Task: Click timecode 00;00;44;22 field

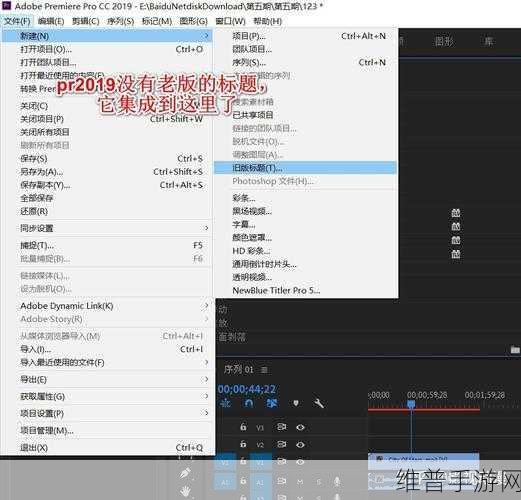Action: [247, 389]
